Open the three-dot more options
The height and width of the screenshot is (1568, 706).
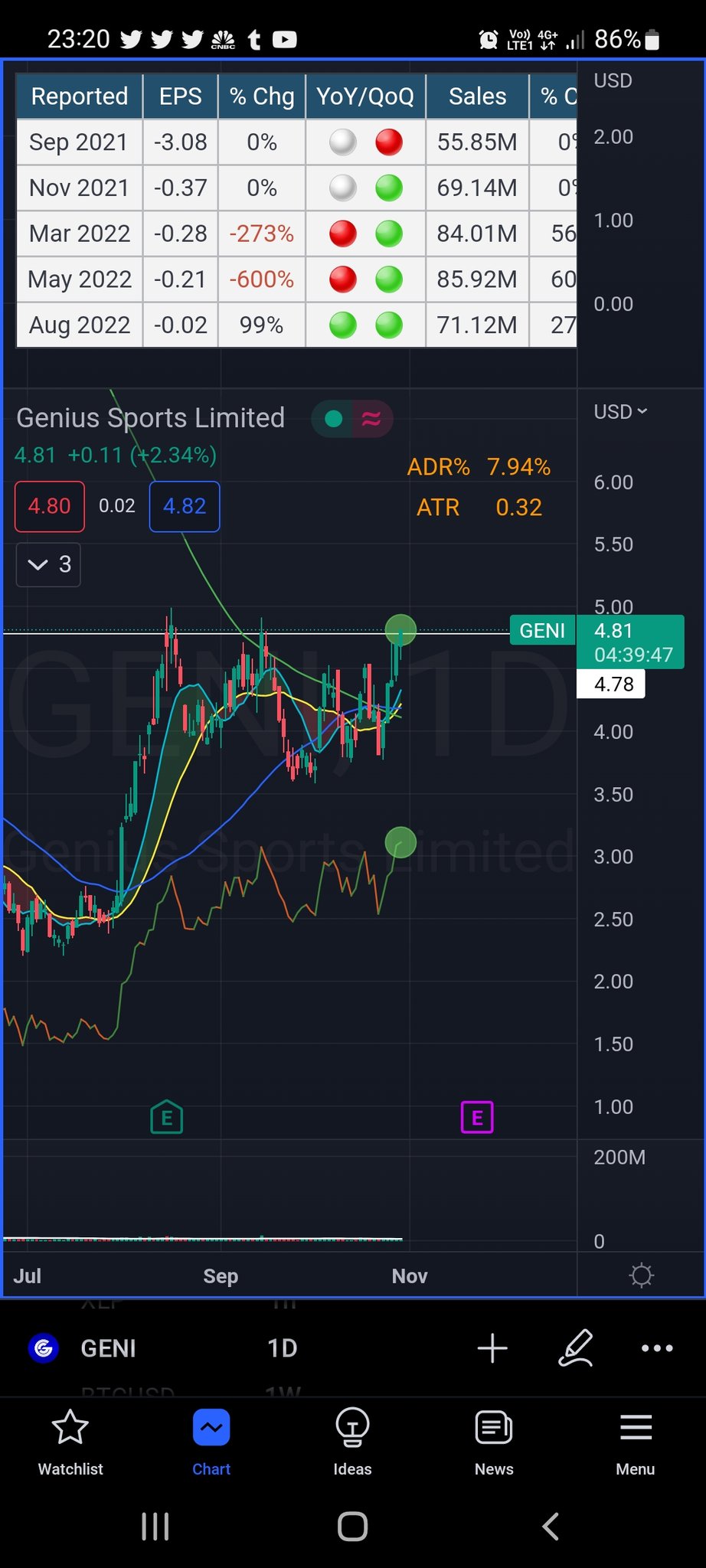point(657,1348)
